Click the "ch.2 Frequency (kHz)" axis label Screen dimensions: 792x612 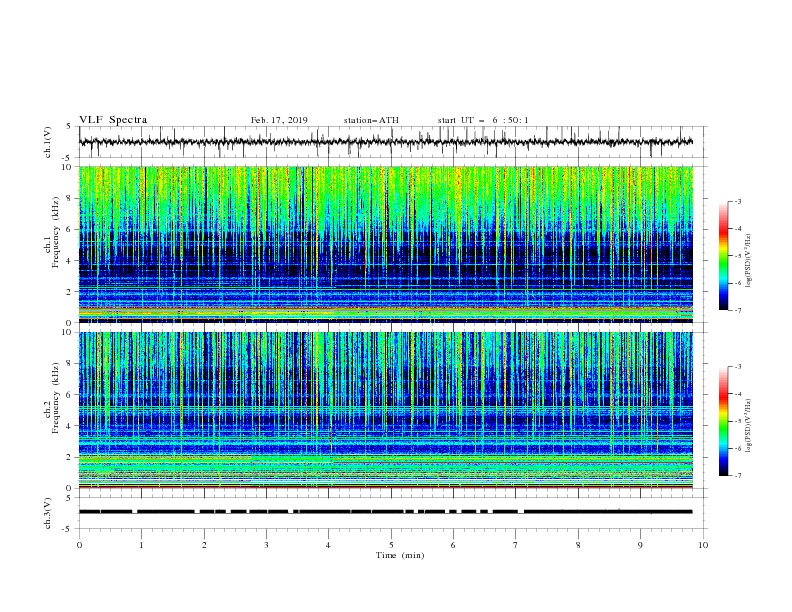(x=52, y=397)
